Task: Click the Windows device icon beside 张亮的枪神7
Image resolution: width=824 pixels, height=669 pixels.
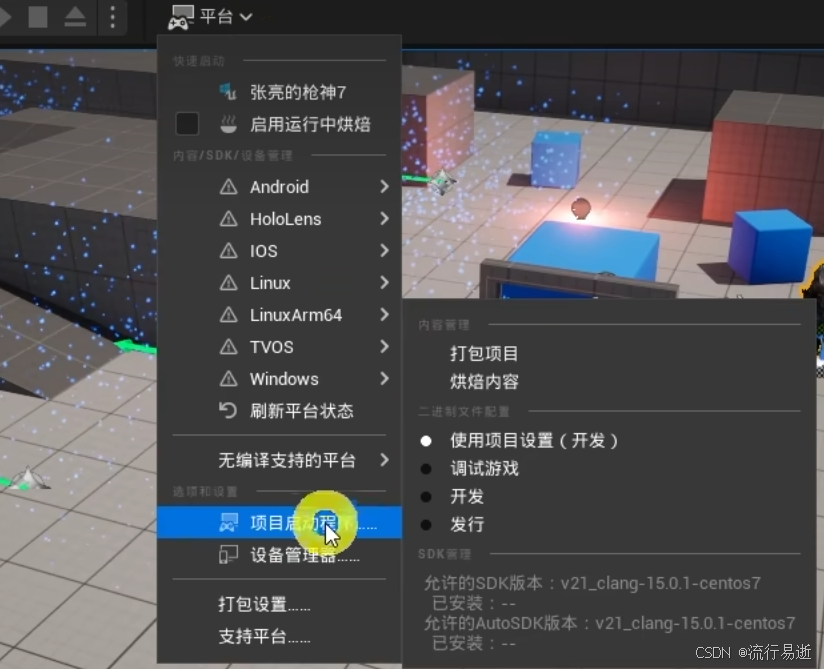Action: (228, 92)
